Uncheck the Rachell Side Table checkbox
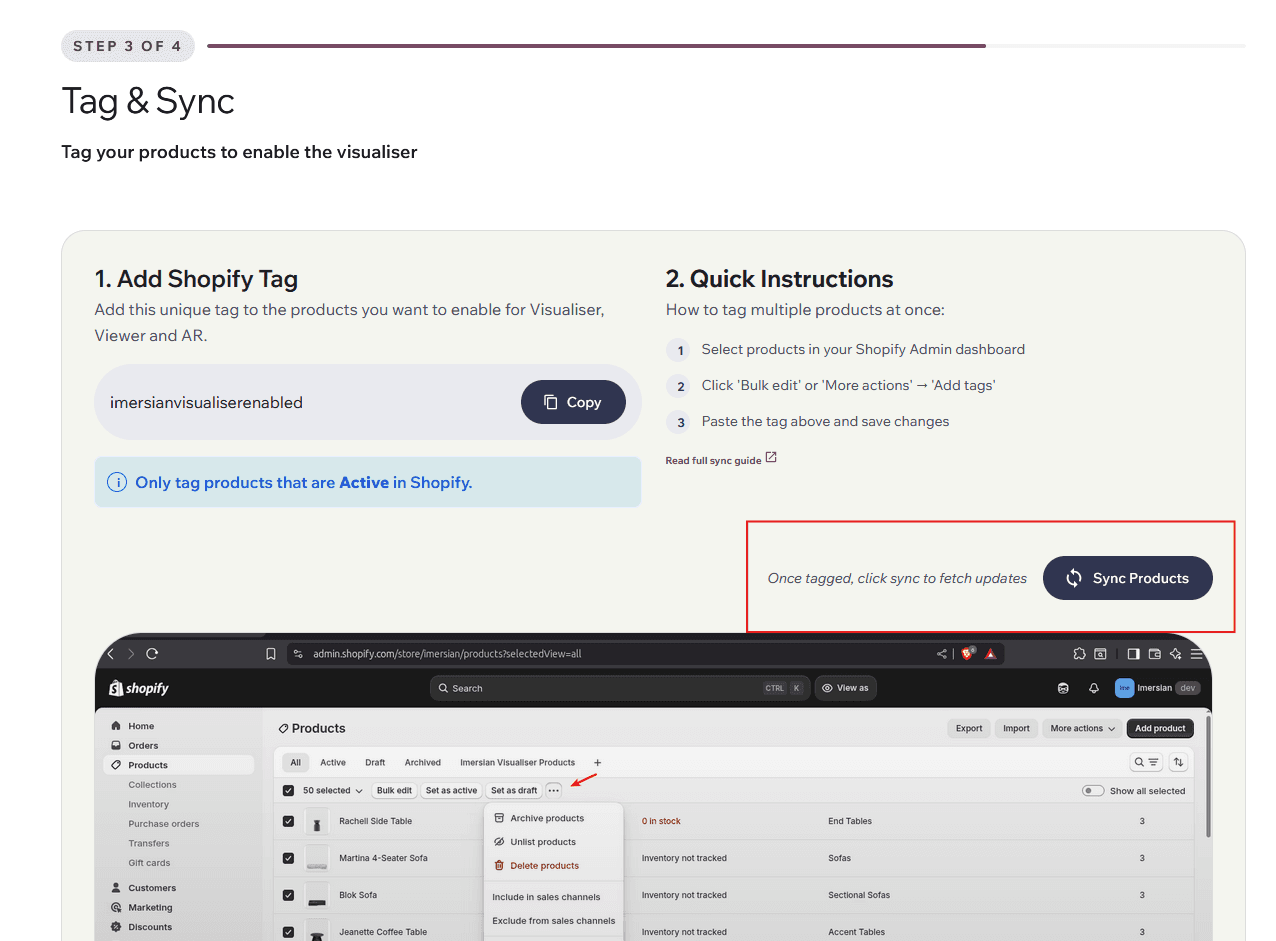Screen dimensions: 1276x941 (288, 821)
